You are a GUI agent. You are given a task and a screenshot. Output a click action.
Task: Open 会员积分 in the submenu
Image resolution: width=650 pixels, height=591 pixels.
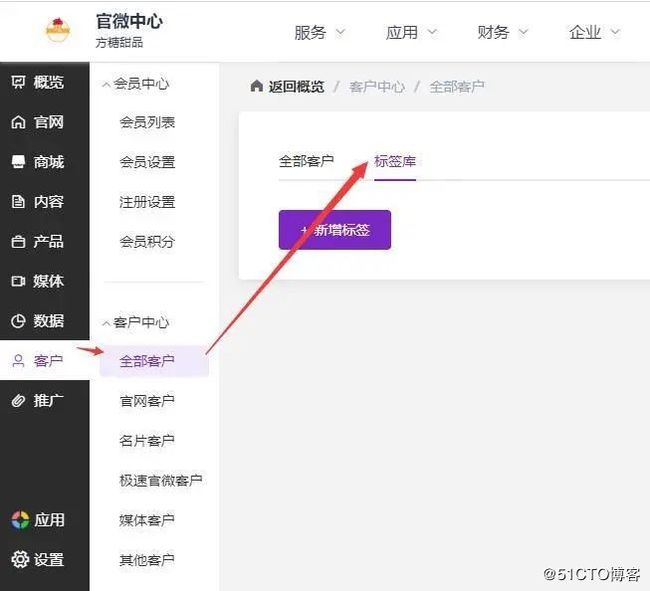147,242
